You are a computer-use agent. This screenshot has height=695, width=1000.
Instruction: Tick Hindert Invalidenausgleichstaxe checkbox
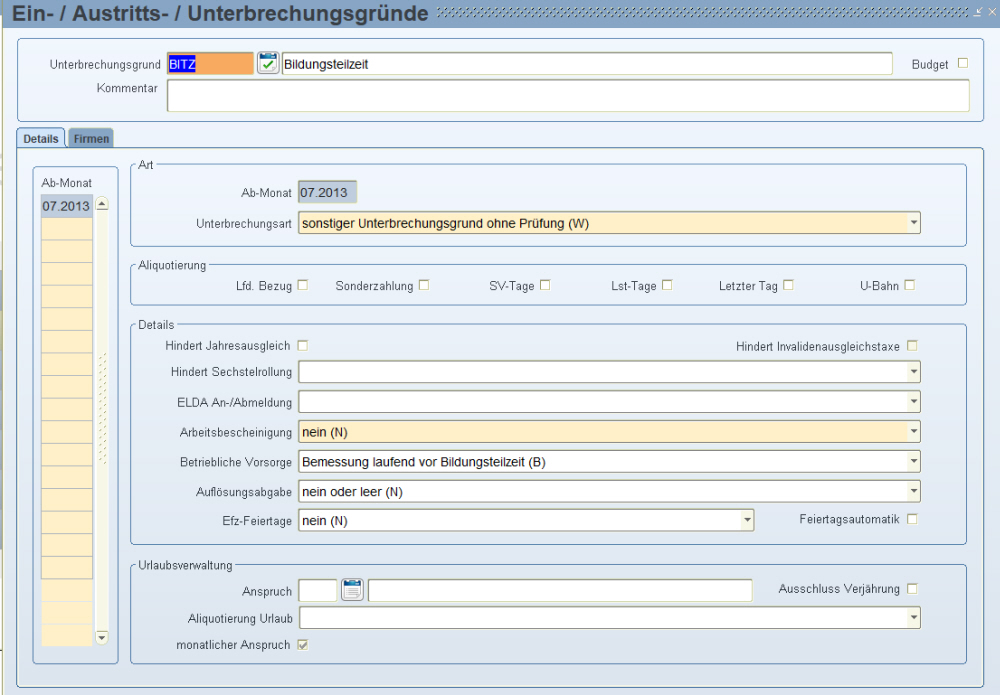913,346
